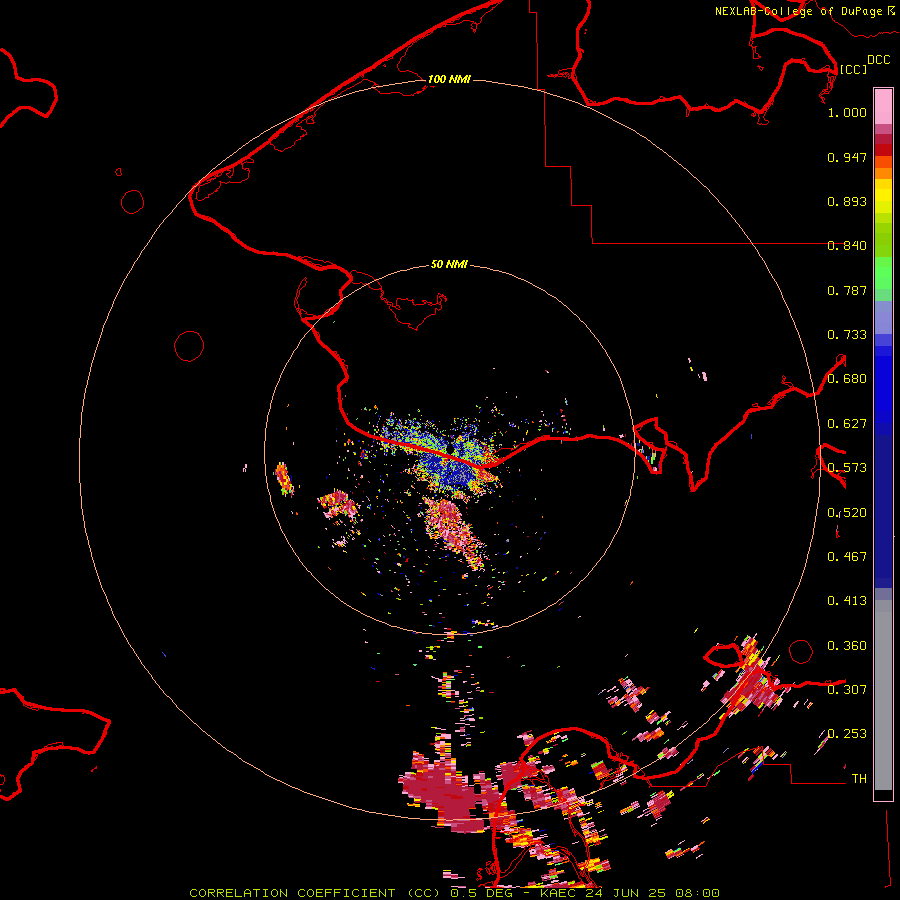The width and height of the screenshot is (900, 900).
Task: Click the 0.947 color scale value
Action: pyautogui.click(x=847, y=157)
